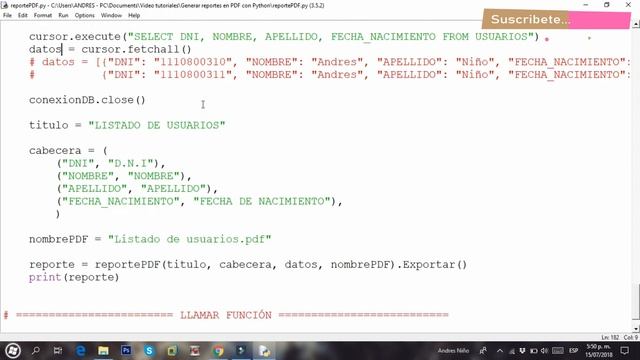Open the green app icon next to Skype

pos(172,350)
